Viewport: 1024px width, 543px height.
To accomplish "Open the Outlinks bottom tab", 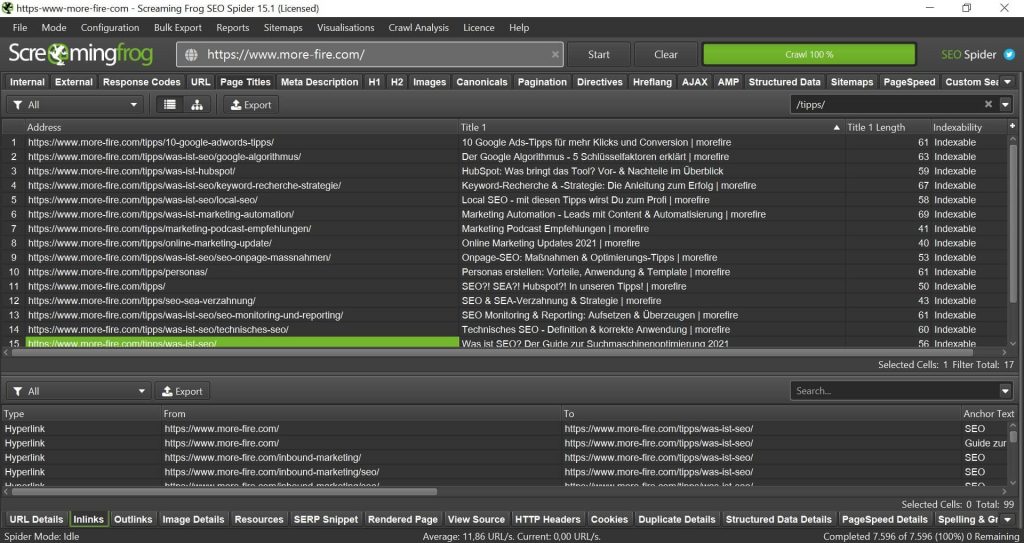I will (x=133, y=519).
